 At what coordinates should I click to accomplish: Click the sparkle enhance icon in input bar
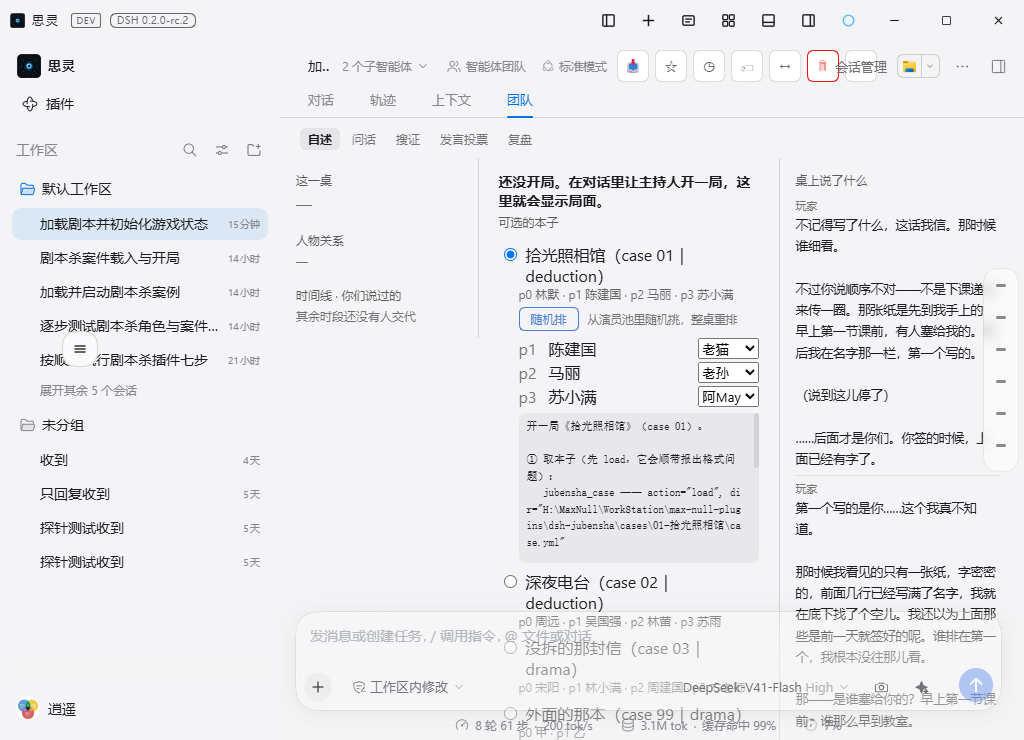pyautogui.click(x=921, y=686)
